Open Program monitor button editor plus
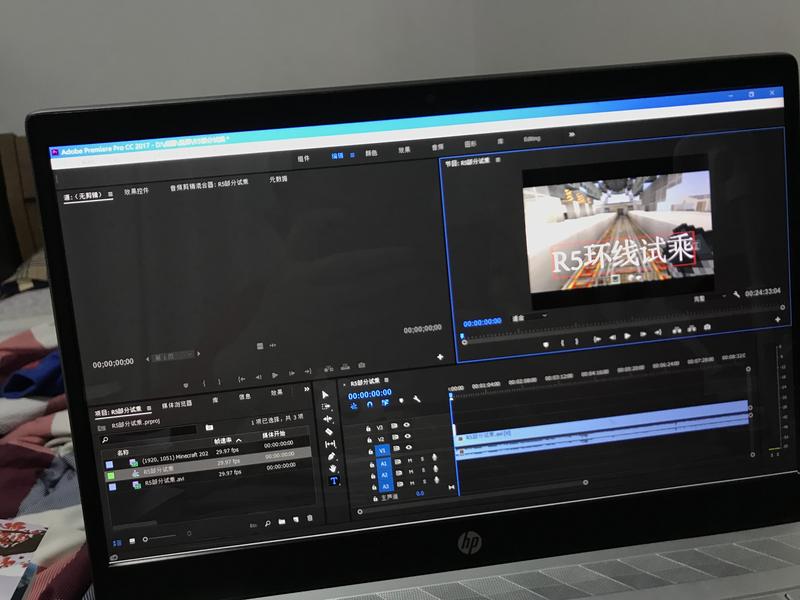 [x=778, y=319]
